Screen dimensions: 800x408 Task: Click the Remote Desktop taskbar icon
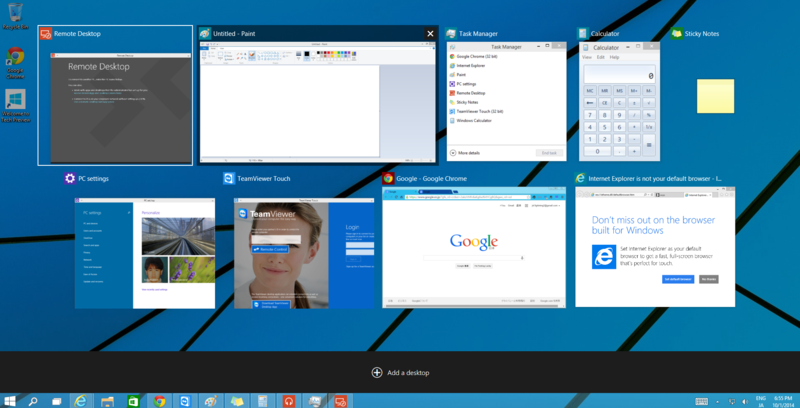point(341,401)
